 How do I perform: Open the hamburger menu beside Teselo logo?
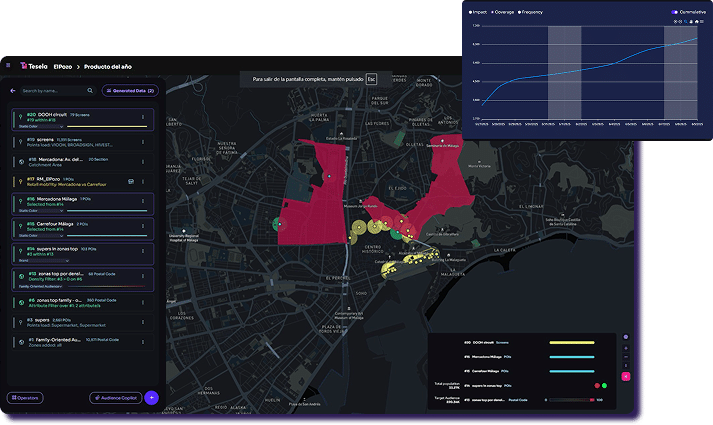pyautogui.click(x=9, y=65)
